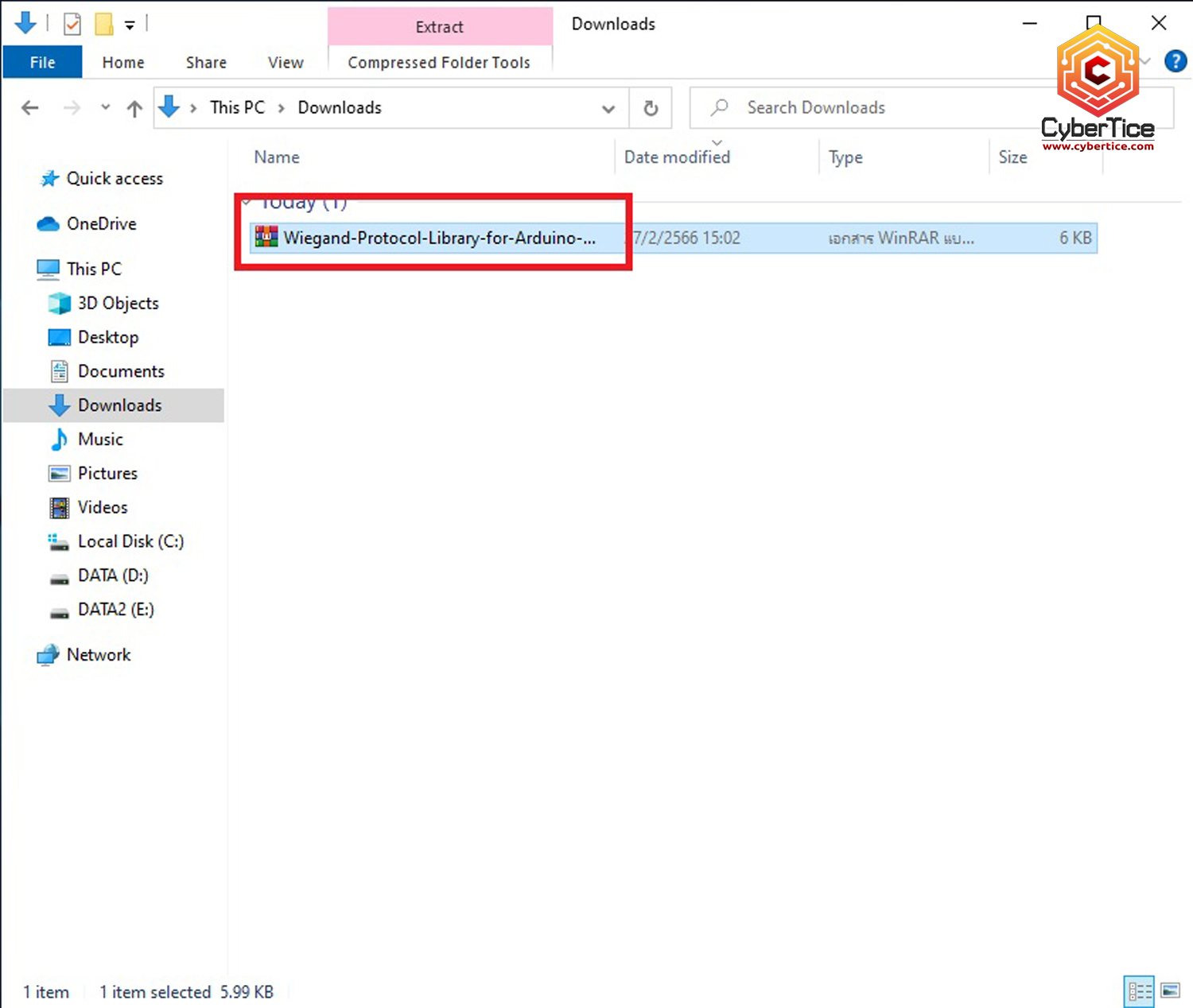This screenshot has width=1193, height=1008.
Task: Expand the address bar history dropdown
Action: coord(608,109)
